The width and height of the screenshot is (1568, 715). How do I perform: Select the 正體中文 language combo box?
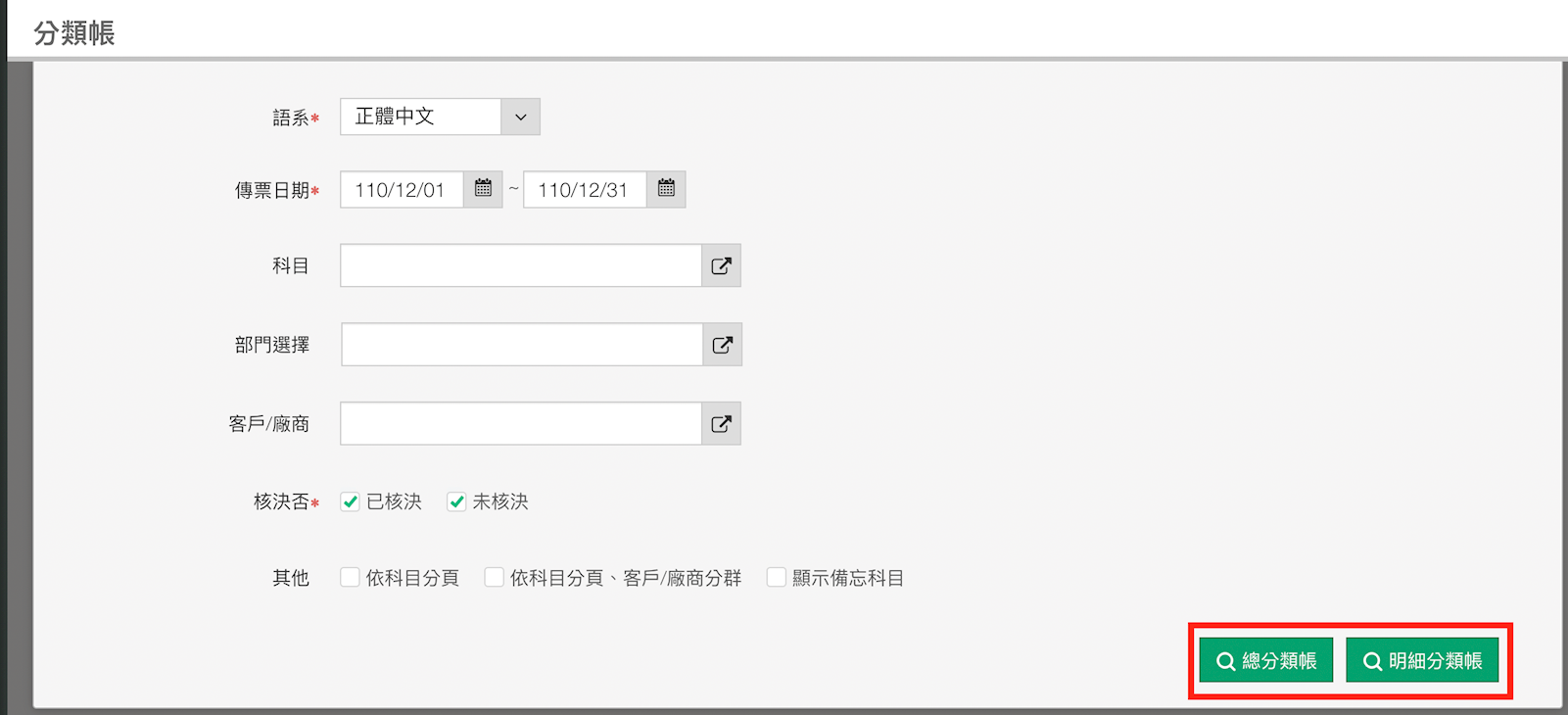[x=420, y=117]
